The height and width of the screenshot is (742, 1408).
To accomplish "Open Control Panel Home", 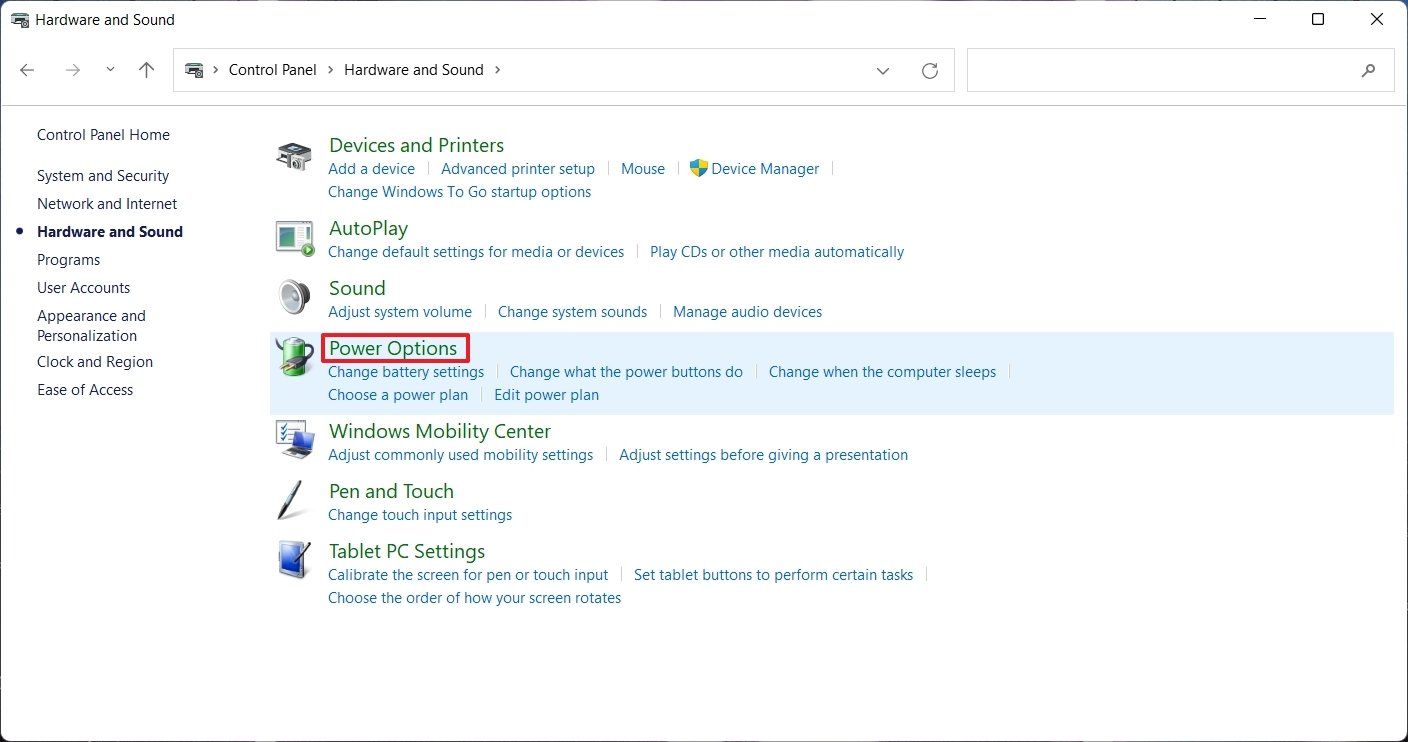I will click(103, 135).
